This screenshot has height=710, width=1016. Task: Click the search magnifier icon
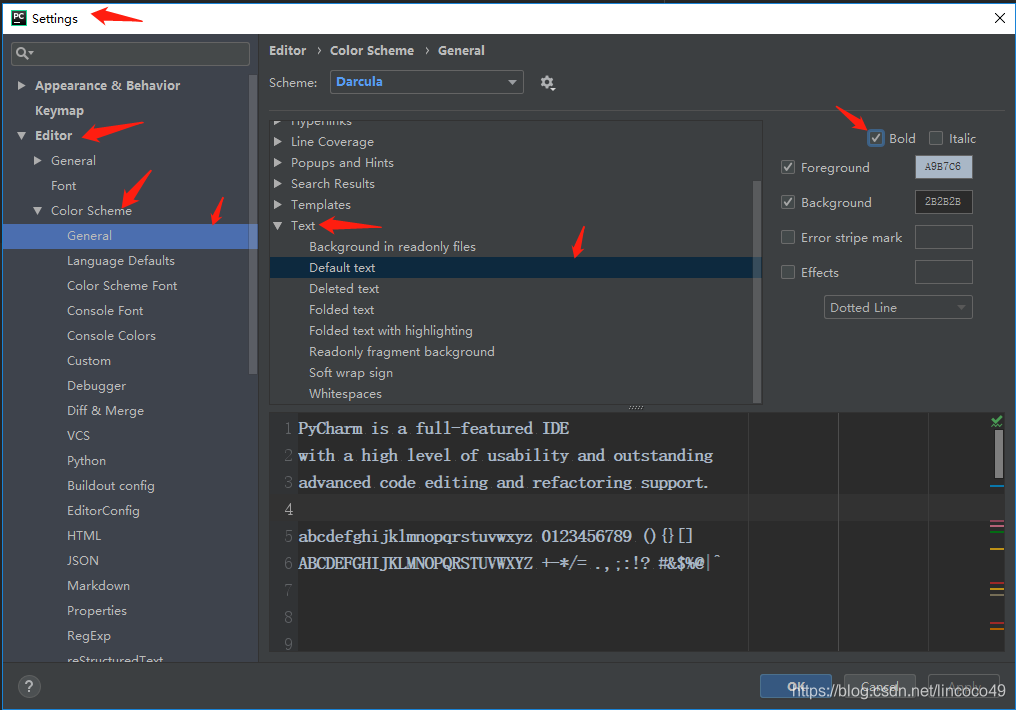(x=24, y=54)
